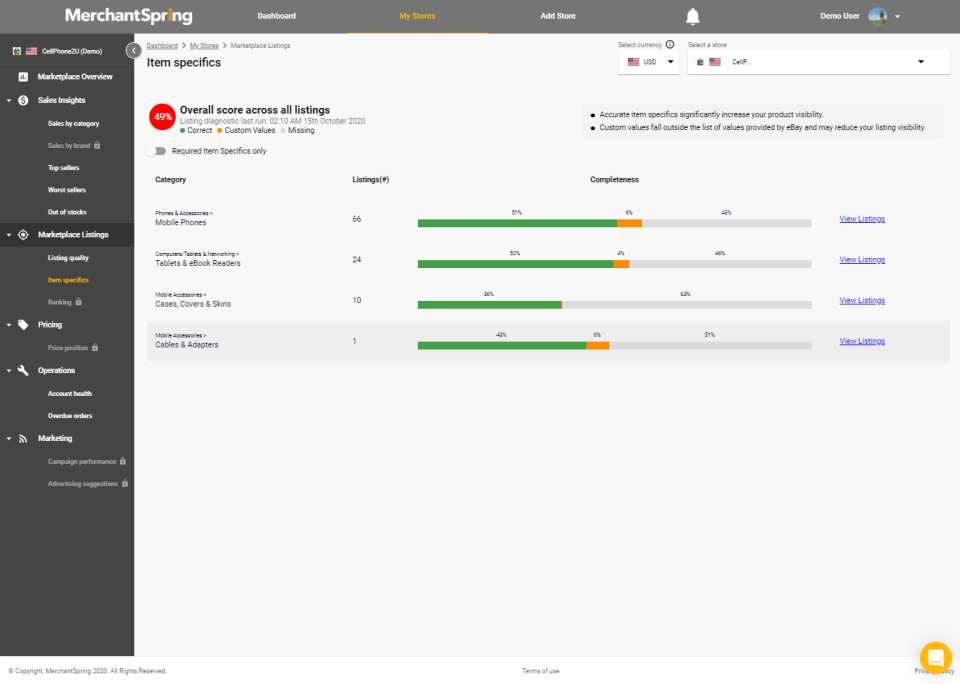960x684 pixels.
Task: Click the Missing legend marker
Action: click(283, 129)
